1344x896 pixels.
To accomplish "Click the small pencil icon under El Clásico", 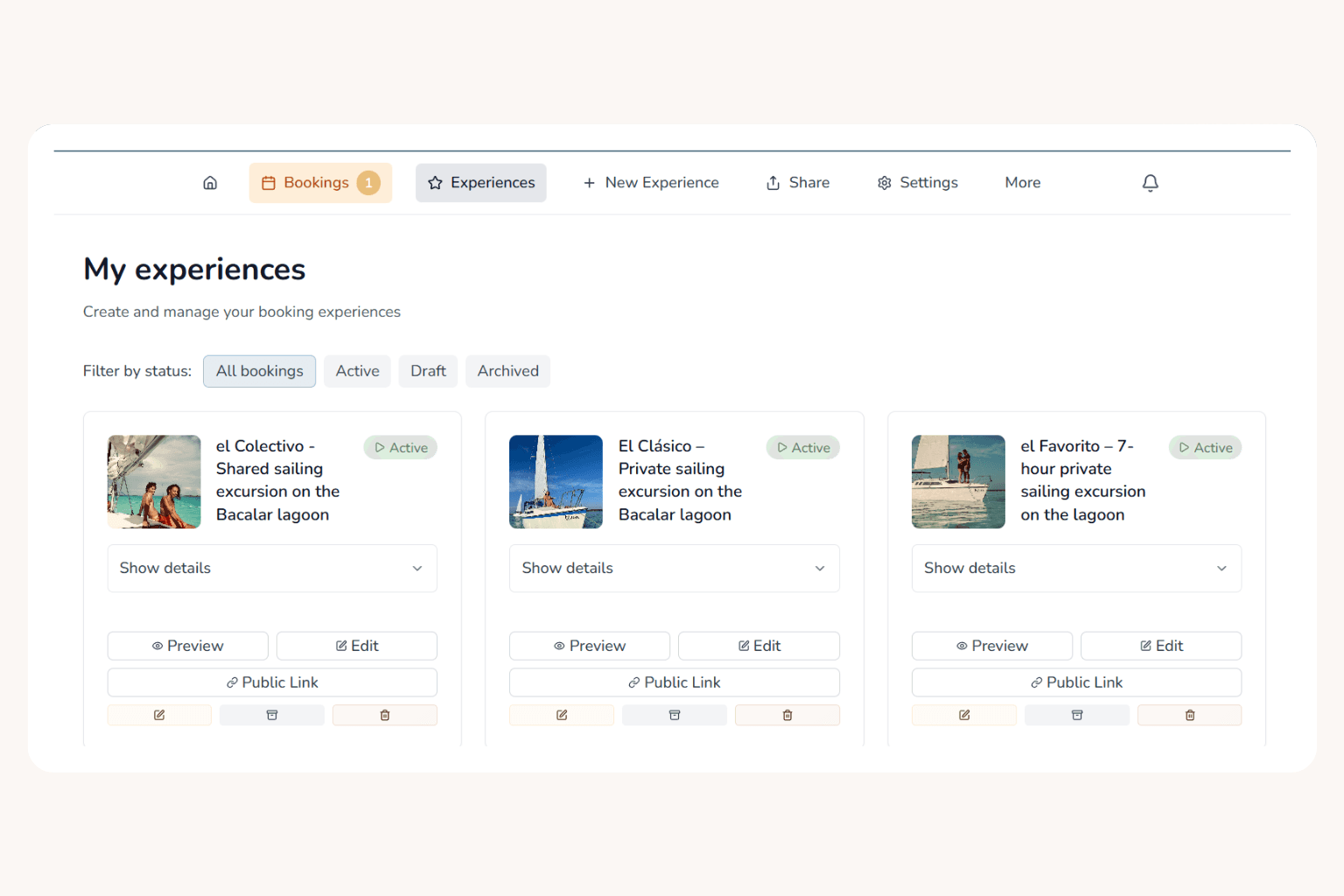I will point(562,715).
